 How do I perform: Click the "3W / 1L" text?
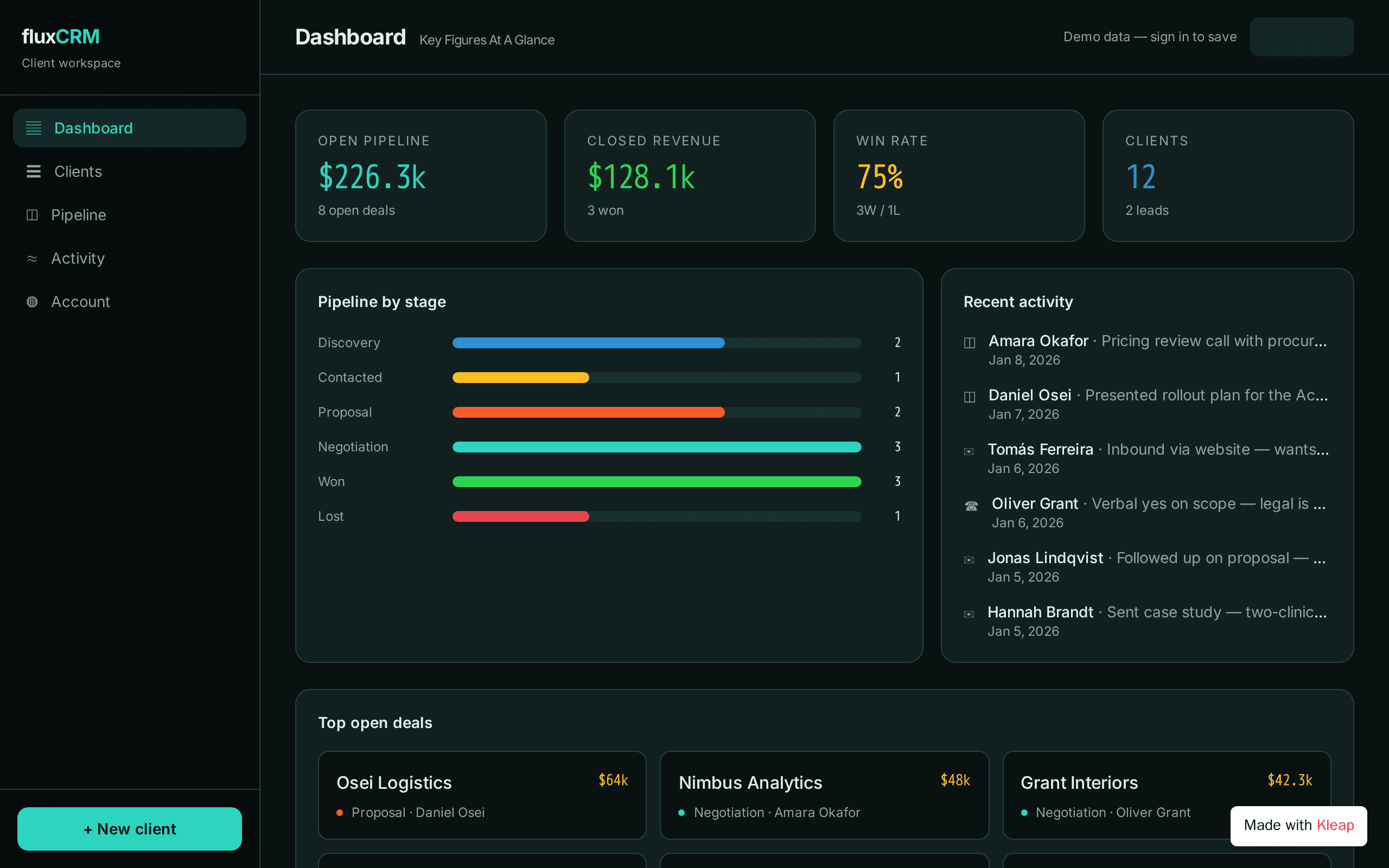pyautogui.click(x=878, y=210)
